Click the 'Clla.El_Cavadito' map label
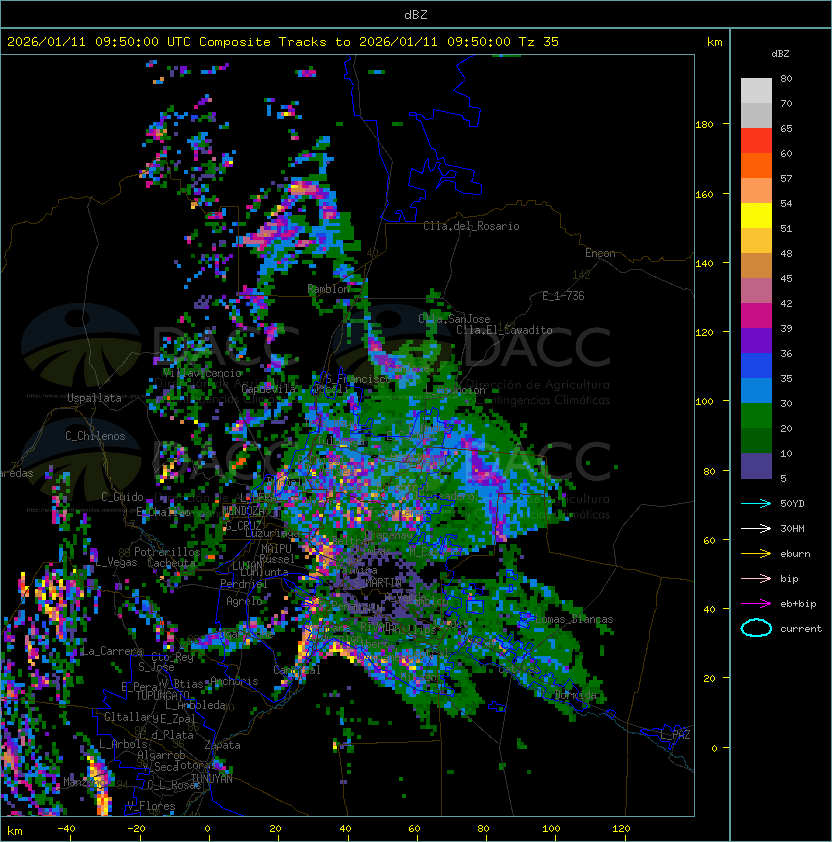This screenshot has width=832, height=842. [x=504, y=330]
